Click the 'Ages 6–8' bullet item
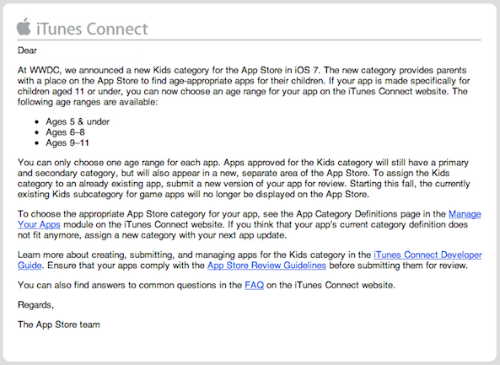Image resolution: width=500 pixels, height=365 pixels. pos(65,132)
